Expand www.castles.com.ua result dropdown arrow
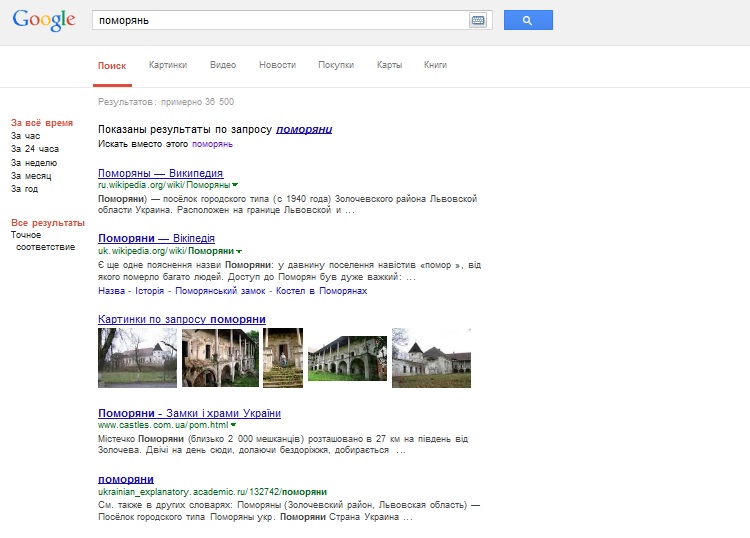The width and height of the screenshot is (750, 538). [x=233, y=425]
